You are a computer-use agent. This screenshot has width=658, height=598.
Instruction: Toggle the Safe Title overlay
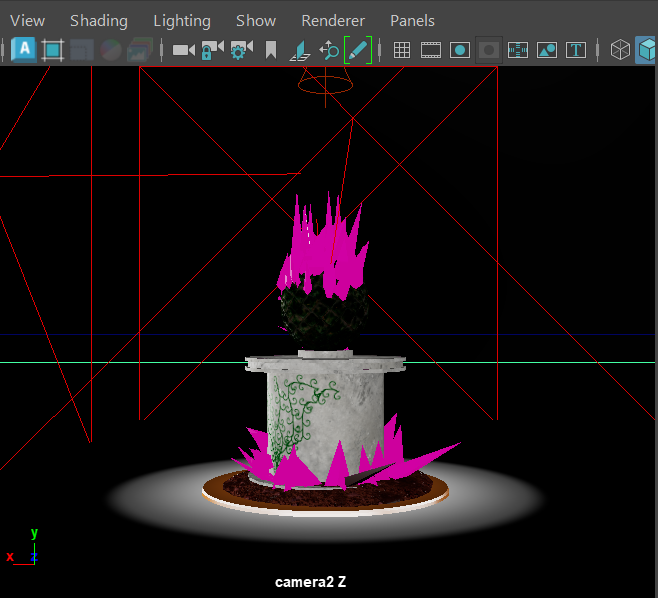(x=576, y=49)
